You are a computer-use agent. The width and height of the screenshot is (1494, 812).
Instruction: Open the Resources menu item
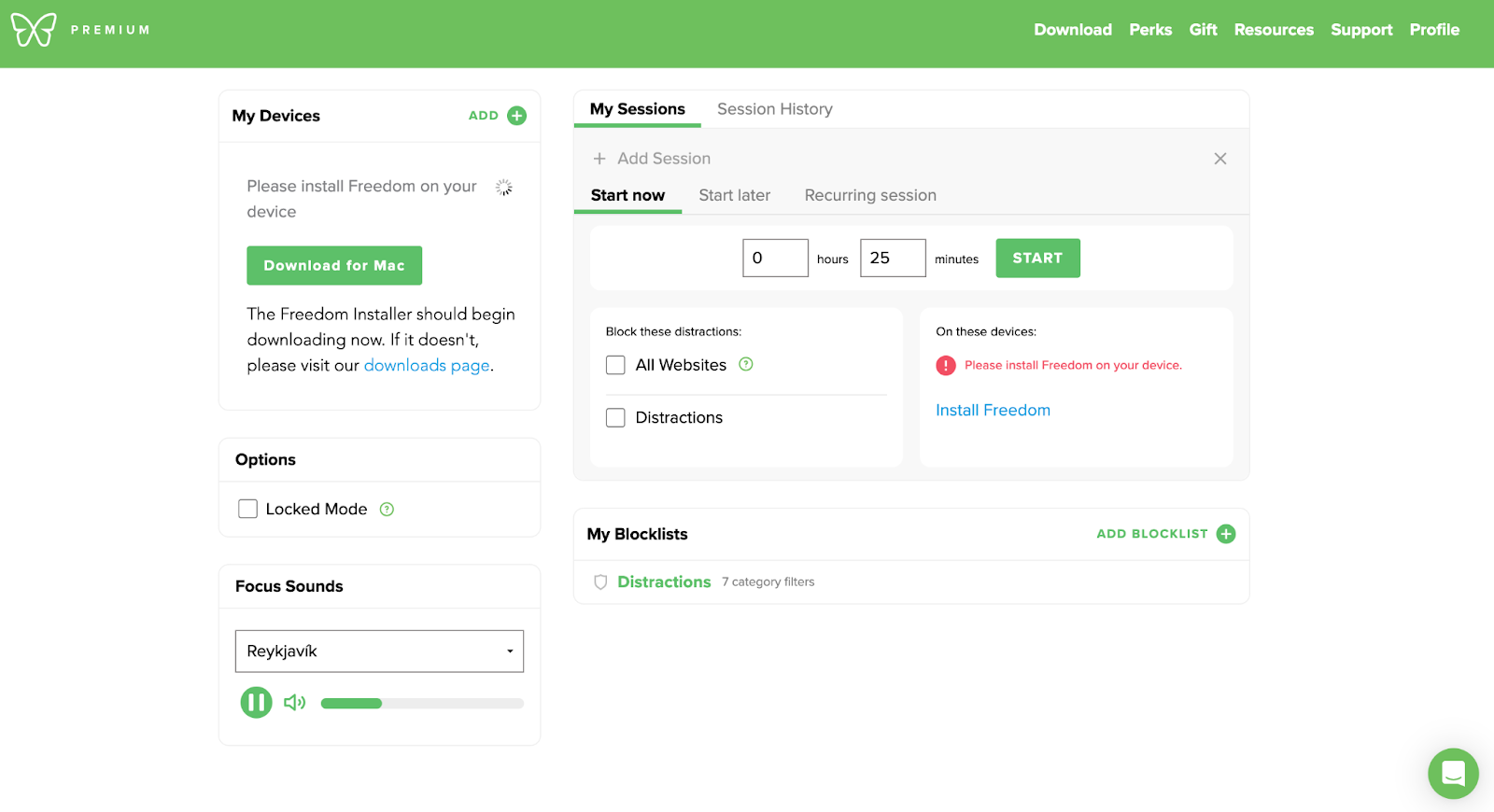pos(1274,30)
